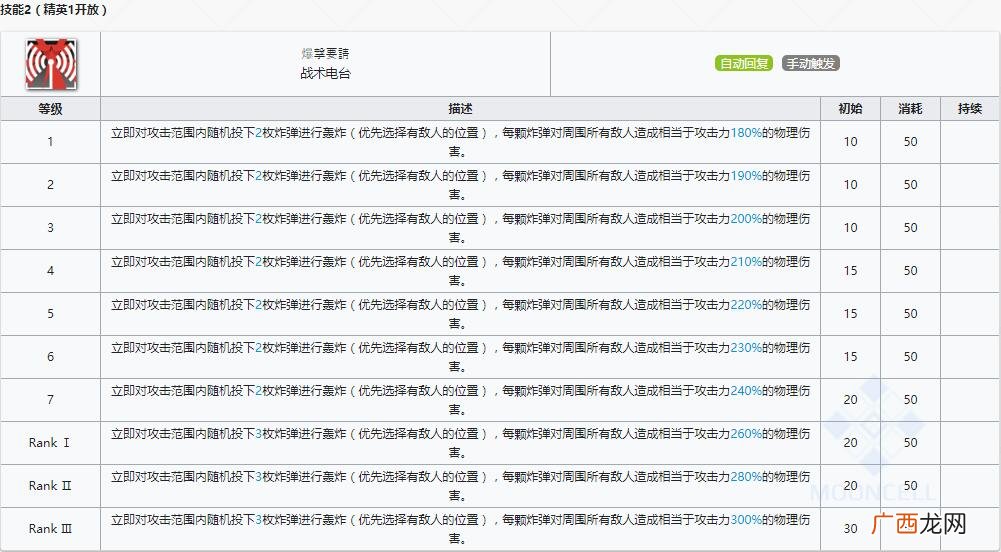Click the description containing 190%
1001x552 pixels.
[x=460, y=185]
